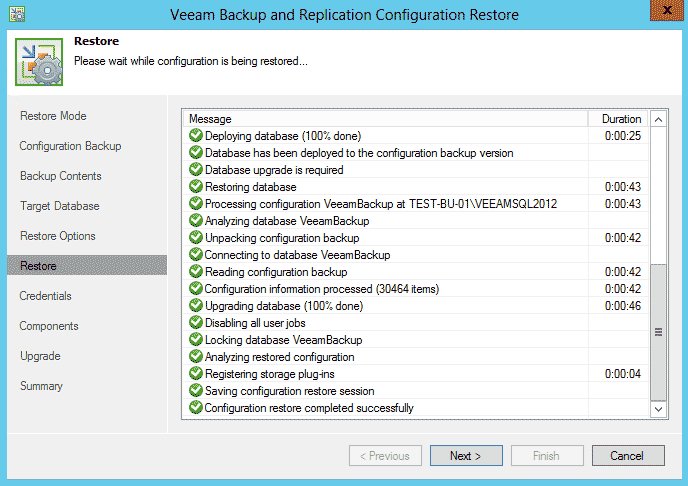Open the Credentials wizard step
Screen dimensions: 688x486
(45, 296)
